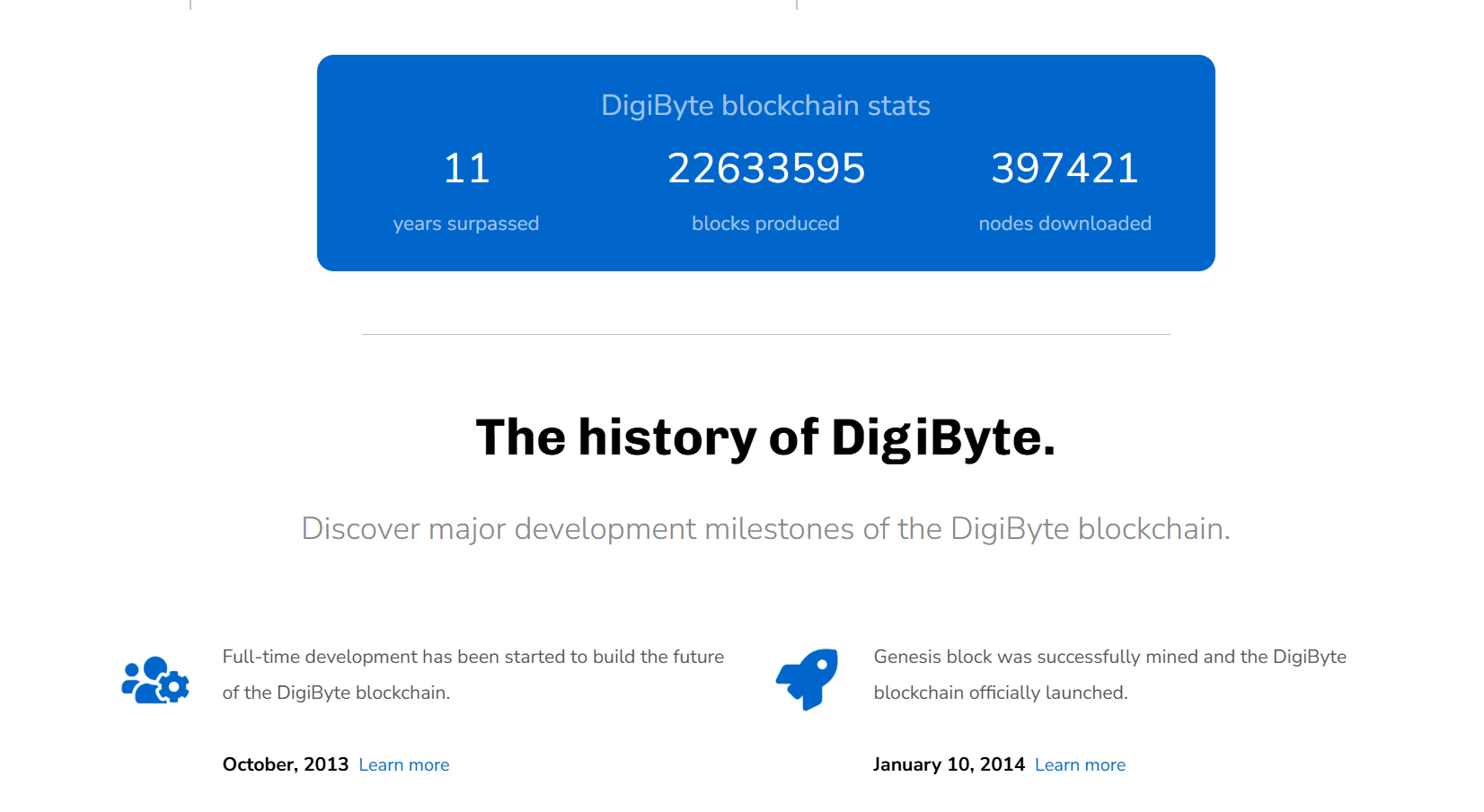
Task: Click the January 10, 2014 date label
Action: pos(949,764)
